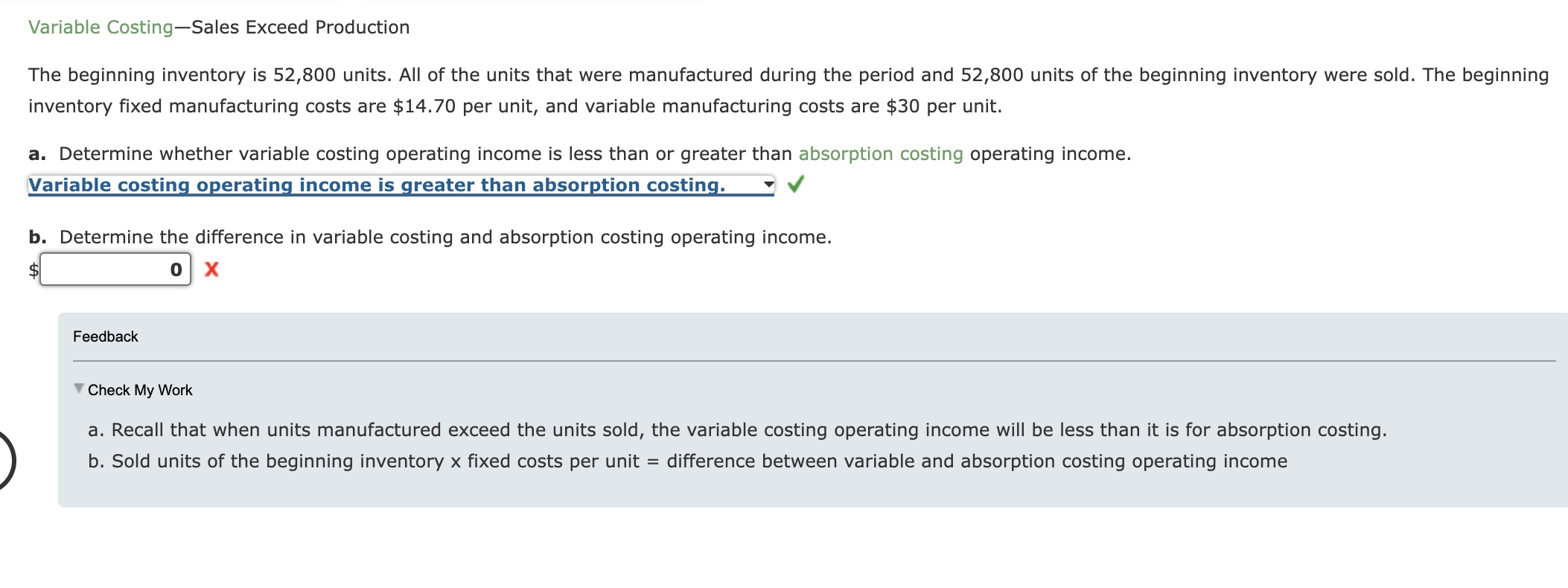Click the bold letter b. marker
Viewport: 1568px width, 588px height.
(36, 237)
